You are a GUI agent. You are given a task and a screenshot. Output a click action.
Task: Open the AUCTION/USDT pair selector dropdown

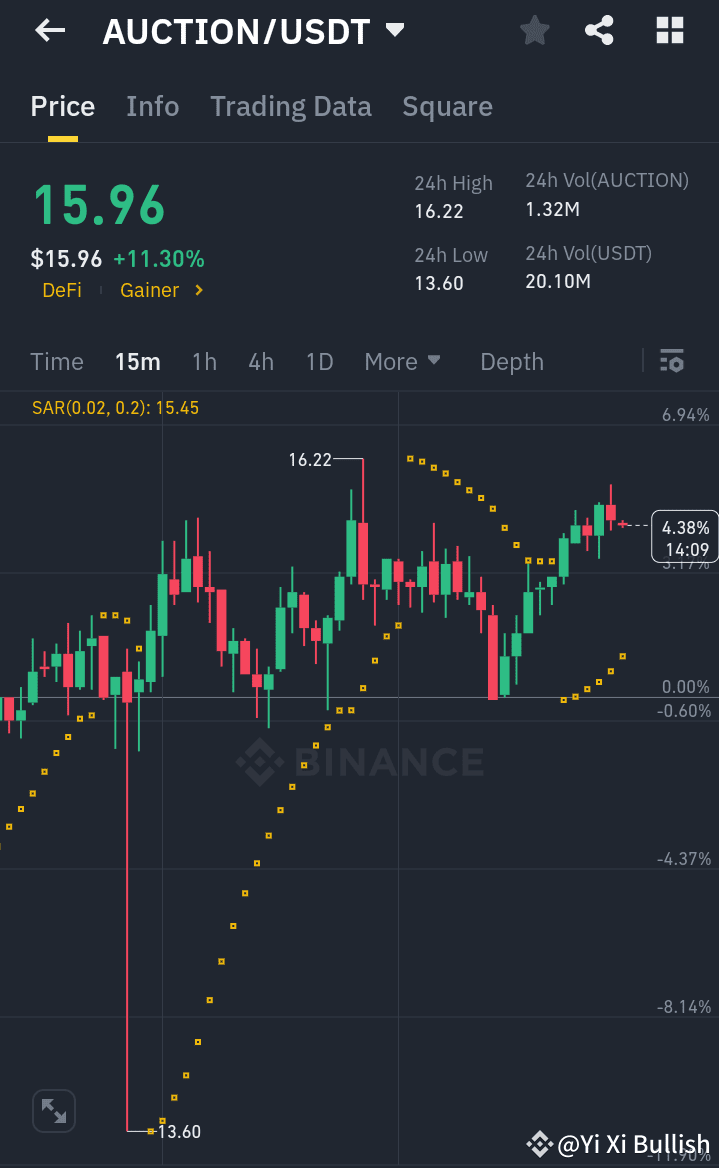tap(395, 31)
